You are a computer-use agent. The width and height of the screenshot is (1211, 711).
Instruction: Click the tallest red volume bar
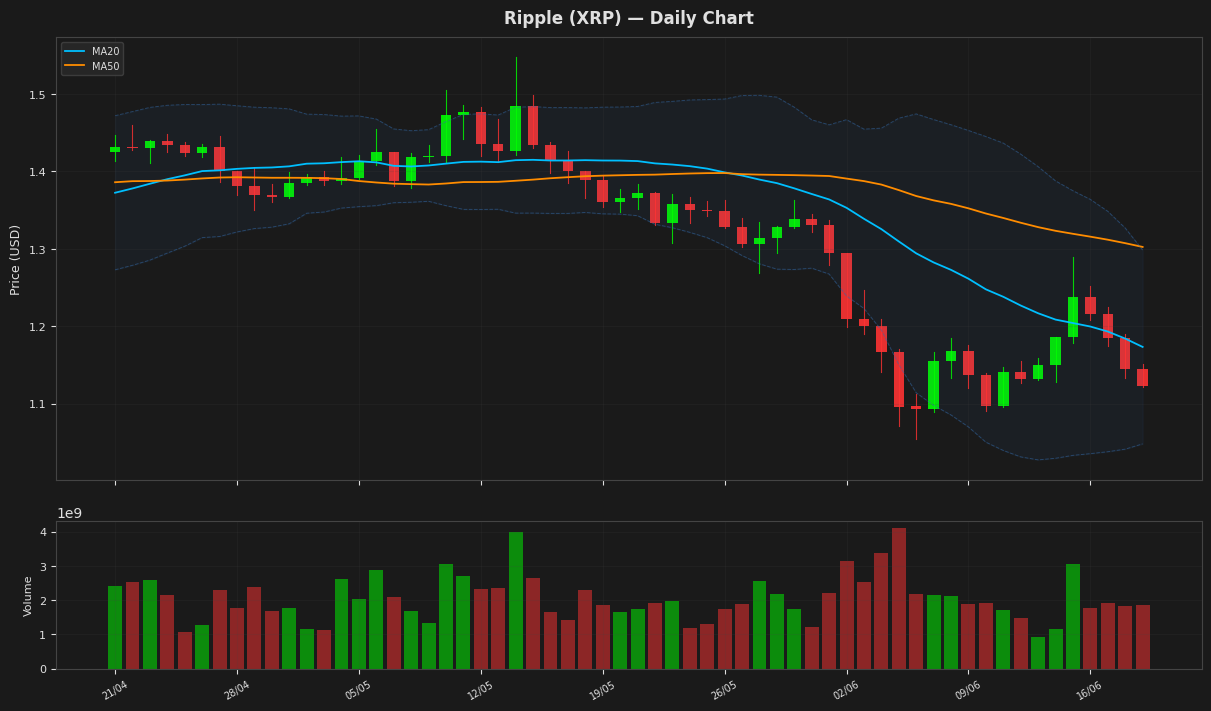899,599
